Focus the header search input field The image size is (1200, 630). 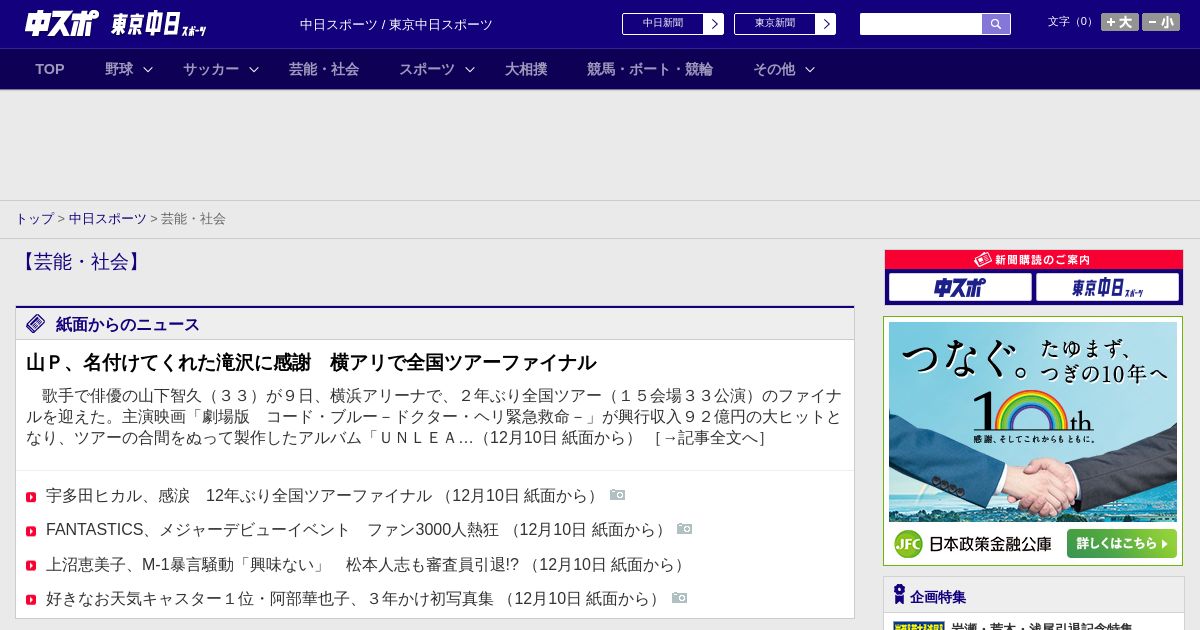tap(921, 24)
